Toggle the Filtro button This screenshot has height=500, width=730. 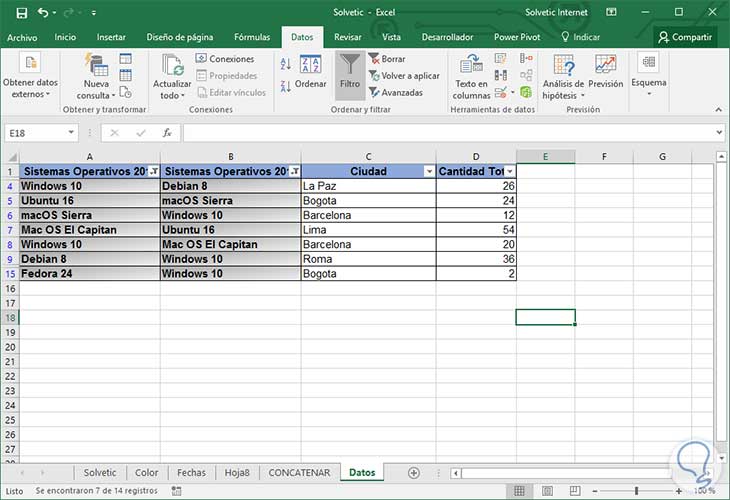350,74
